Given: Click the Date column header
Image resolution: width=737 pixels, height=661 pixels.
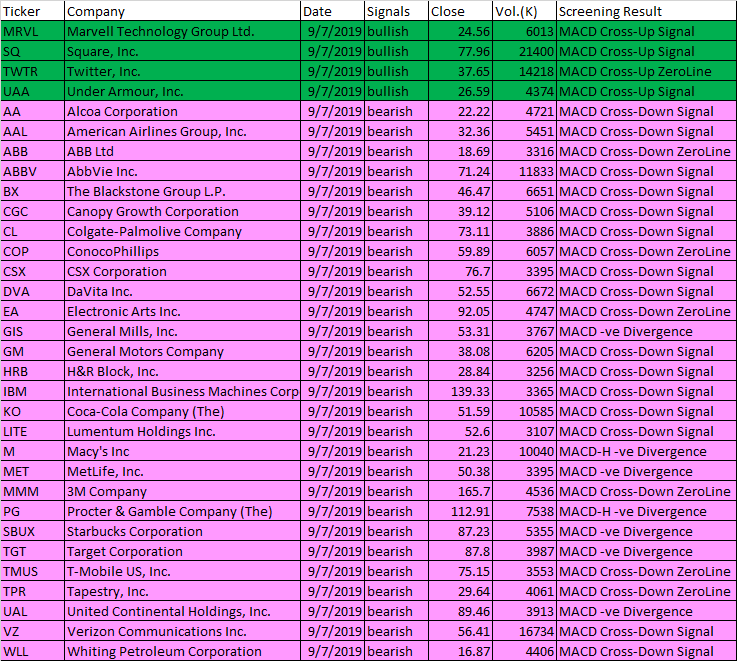Looking at the screenshot, I should click(x=332, y=11).
